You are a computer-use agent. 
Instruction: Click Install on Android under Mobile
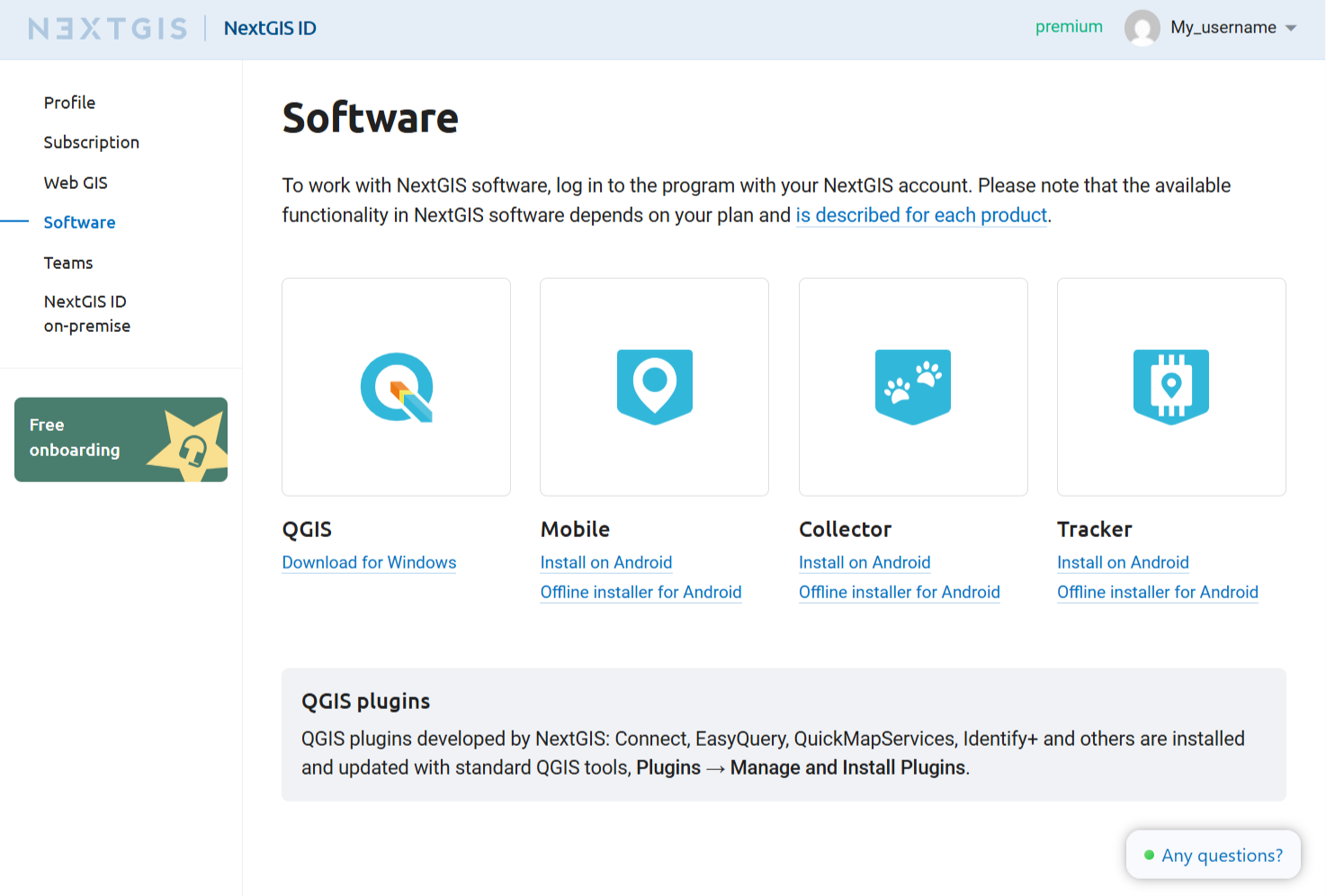click(x=605, y=562)
